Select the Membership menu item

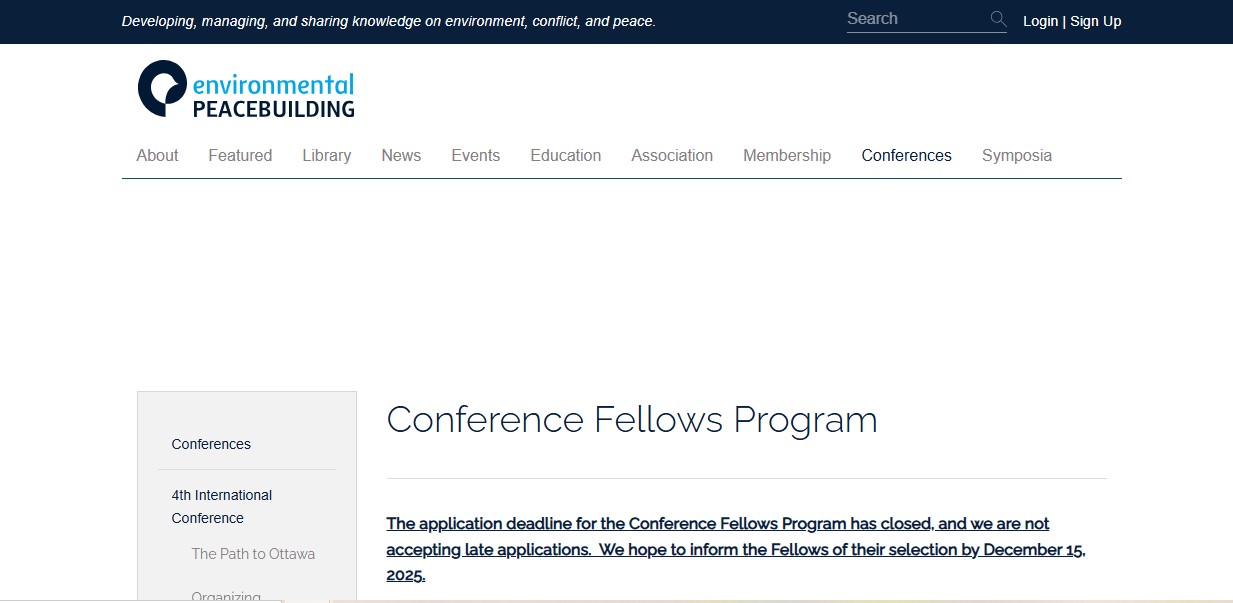787,155
